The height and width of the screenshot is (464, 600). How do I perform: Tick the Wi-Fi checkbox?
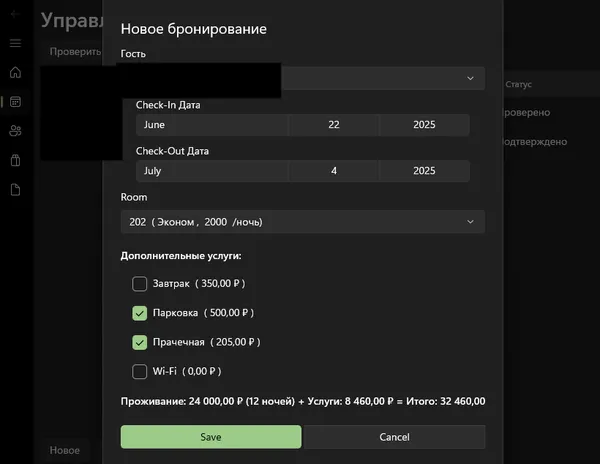140,372
